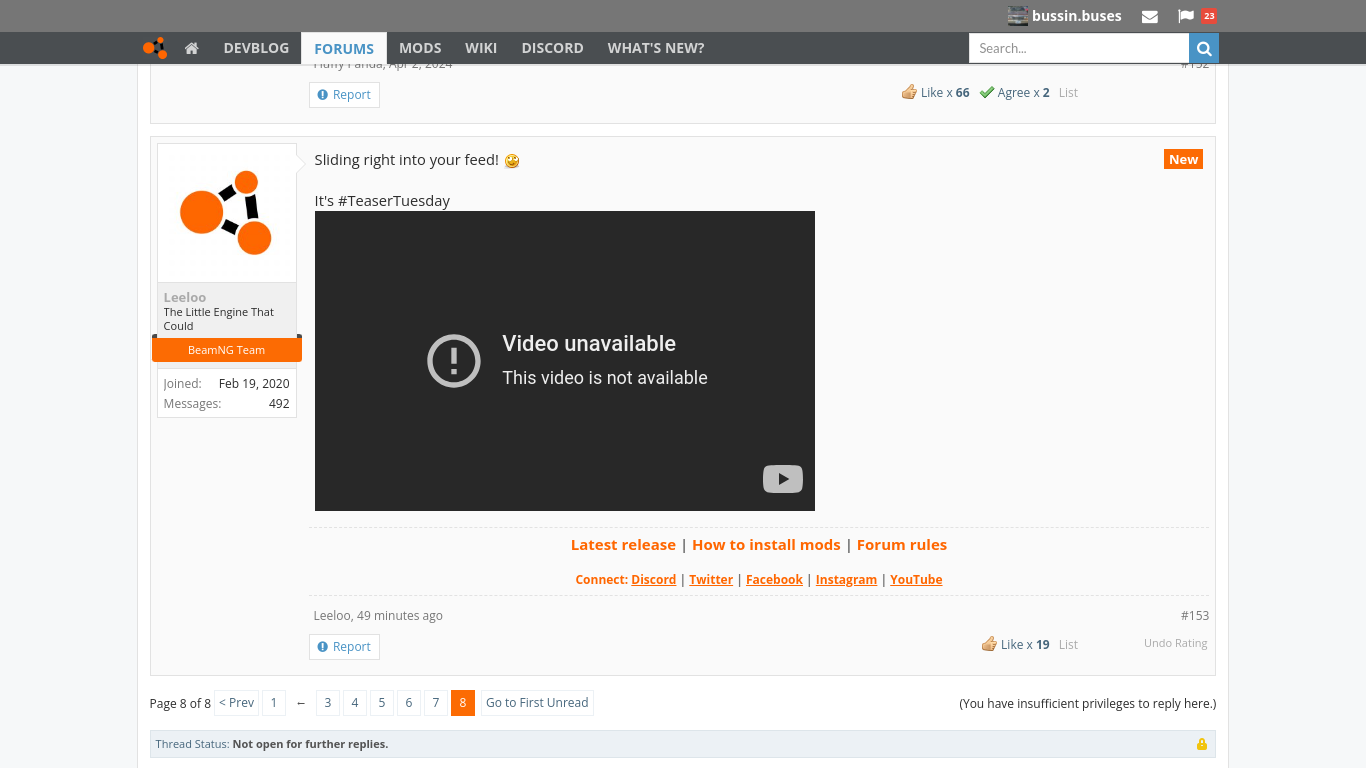This screenshot has width=1366, height=768.
Task: Report the post with 66 likes
Action: [344, 95]
